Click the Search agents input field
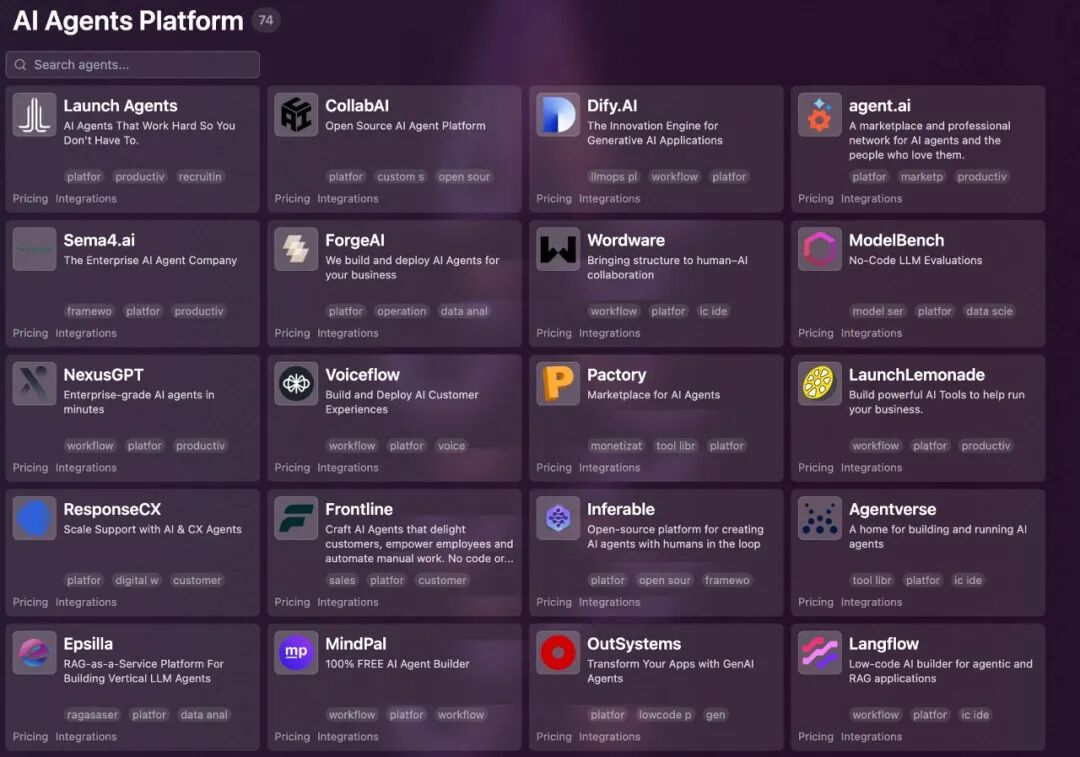 (132, 64)
